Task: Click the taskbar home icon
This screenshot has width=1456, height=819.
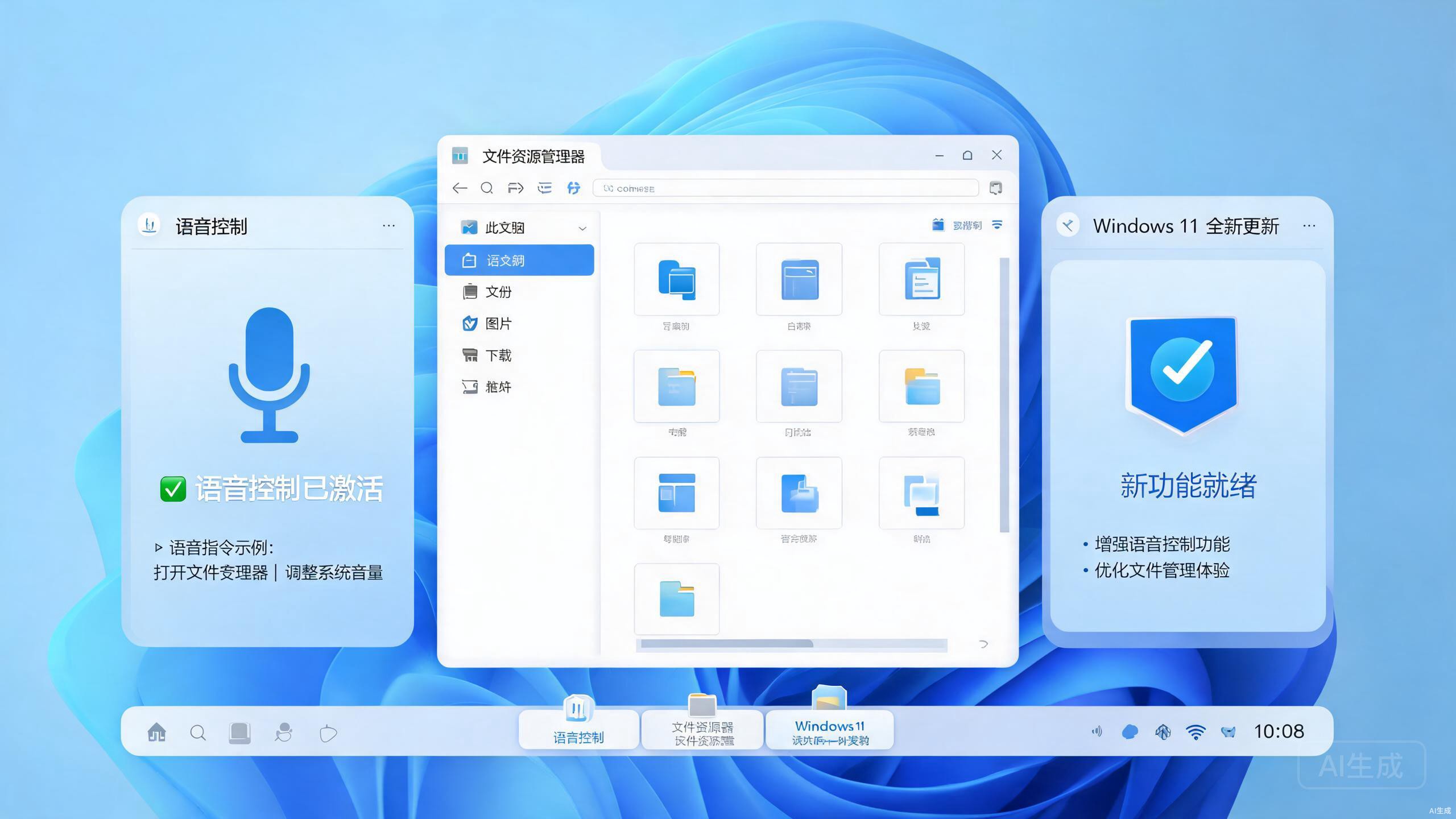Action: [x=156, y=733]
